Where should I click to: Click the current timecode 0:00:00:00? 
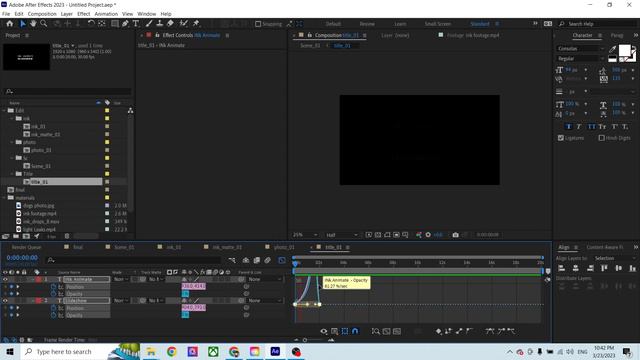22,258
